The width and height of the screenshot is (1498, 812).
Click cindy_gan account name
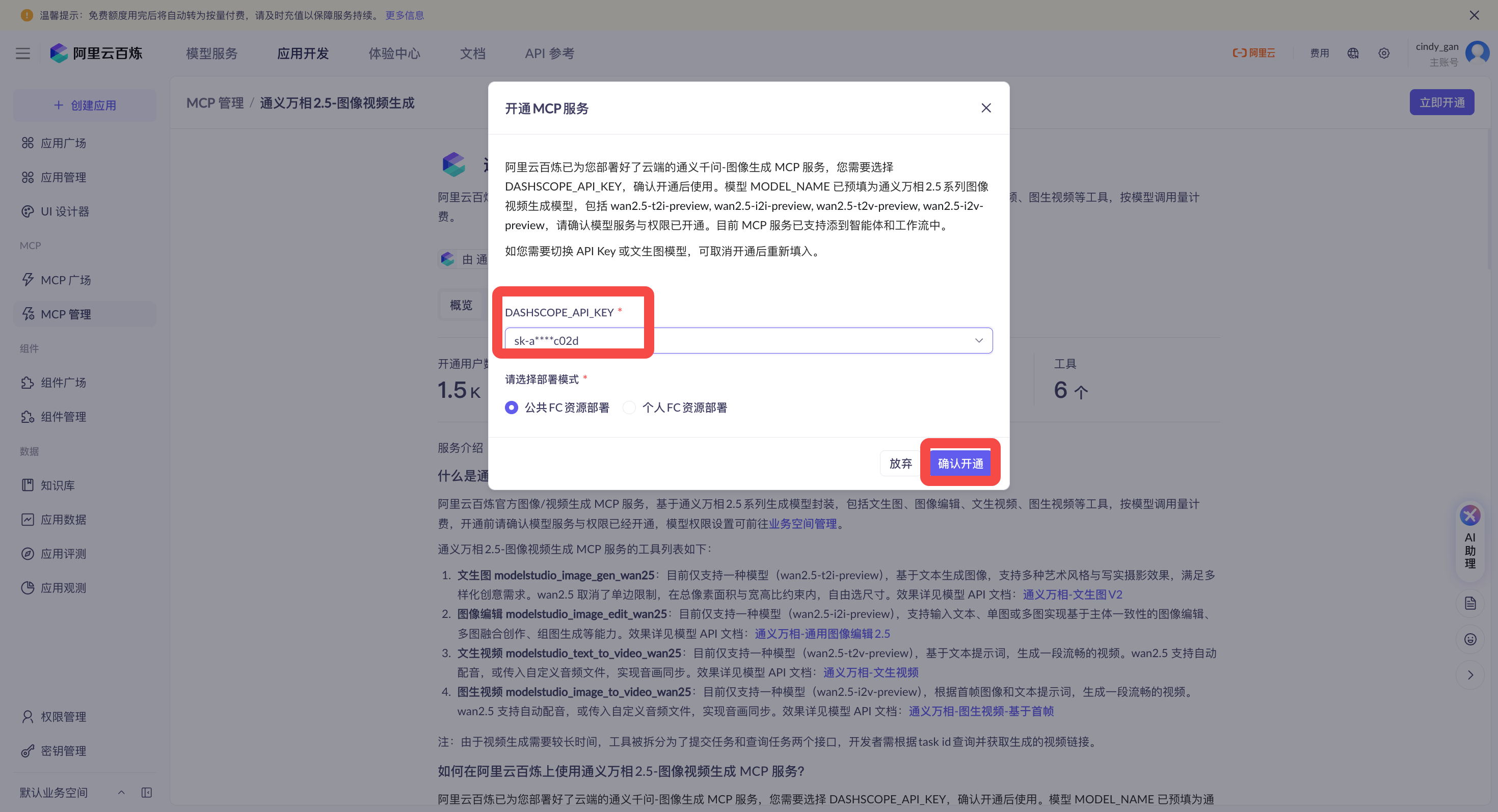point(1436,46)
